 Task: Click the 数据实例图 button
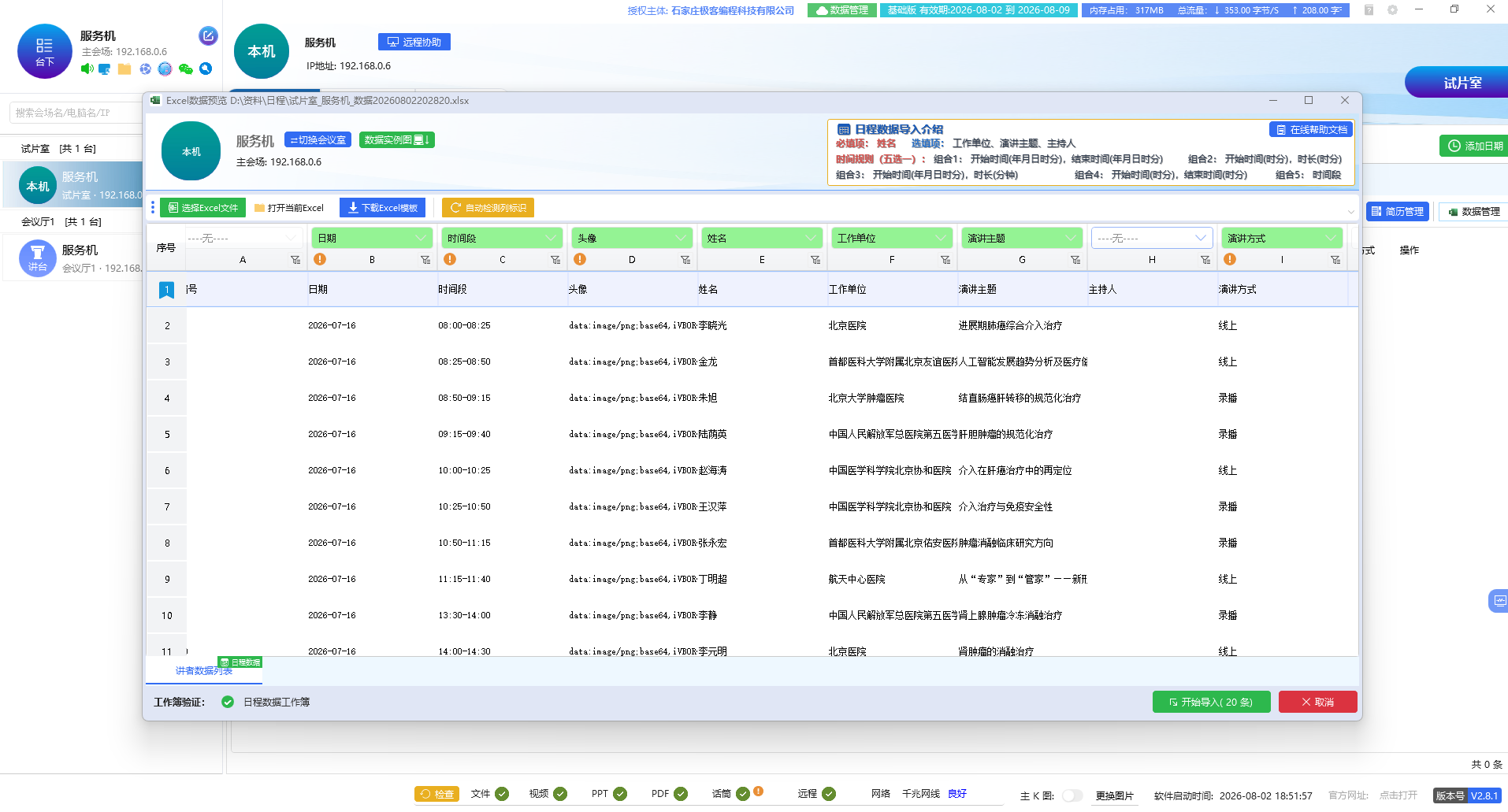[x=397, y=140]
